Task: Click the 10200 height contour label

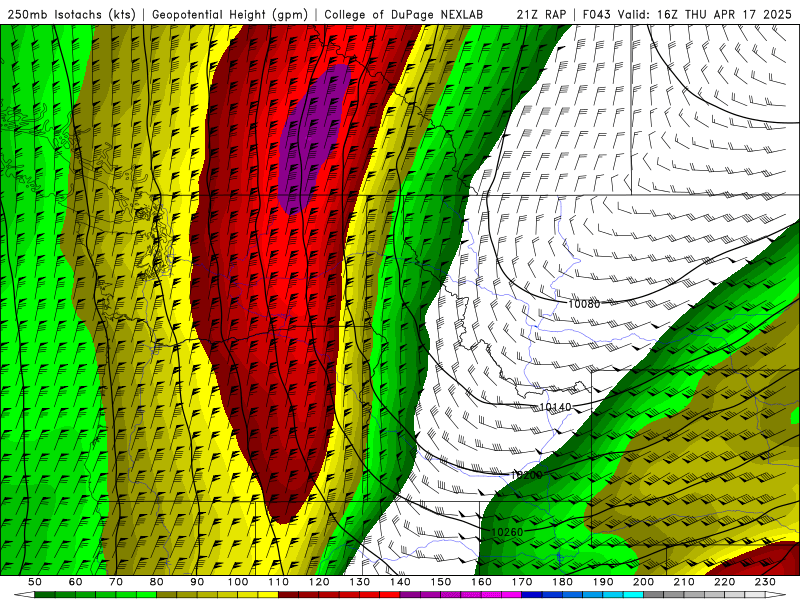Action: 527,475
